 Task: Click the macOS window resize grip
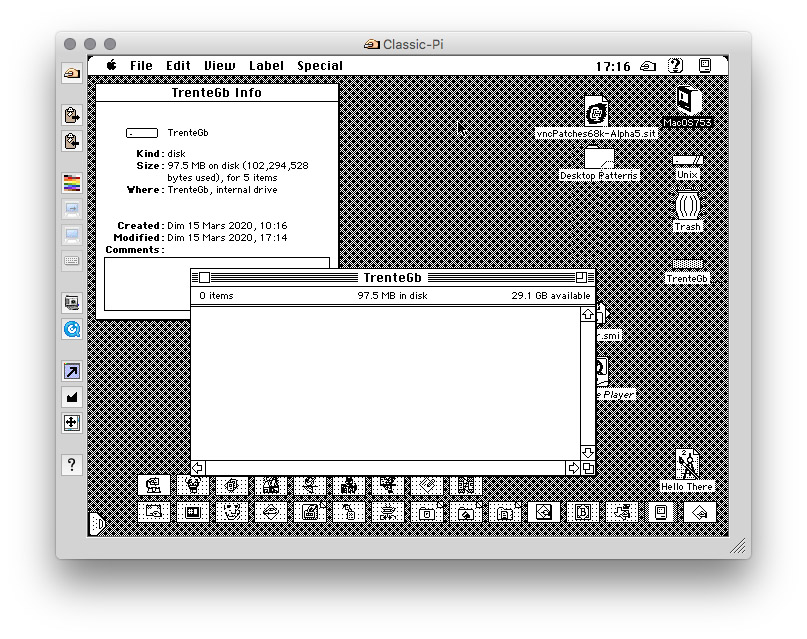coord(738,546)
